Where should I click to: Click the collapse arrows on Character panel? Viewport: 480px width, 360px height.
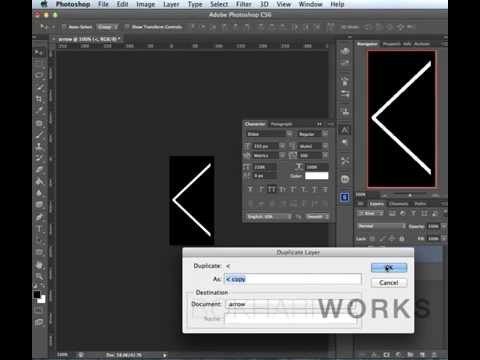point(319,124)
